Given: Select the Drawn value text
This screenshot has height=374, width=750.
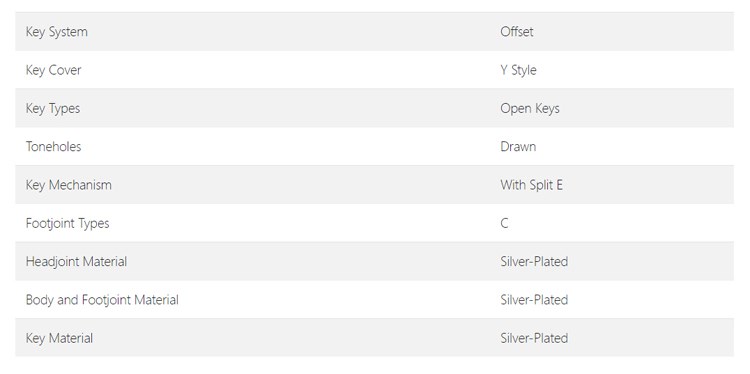Looking at the screenshot, I should 518,146.
